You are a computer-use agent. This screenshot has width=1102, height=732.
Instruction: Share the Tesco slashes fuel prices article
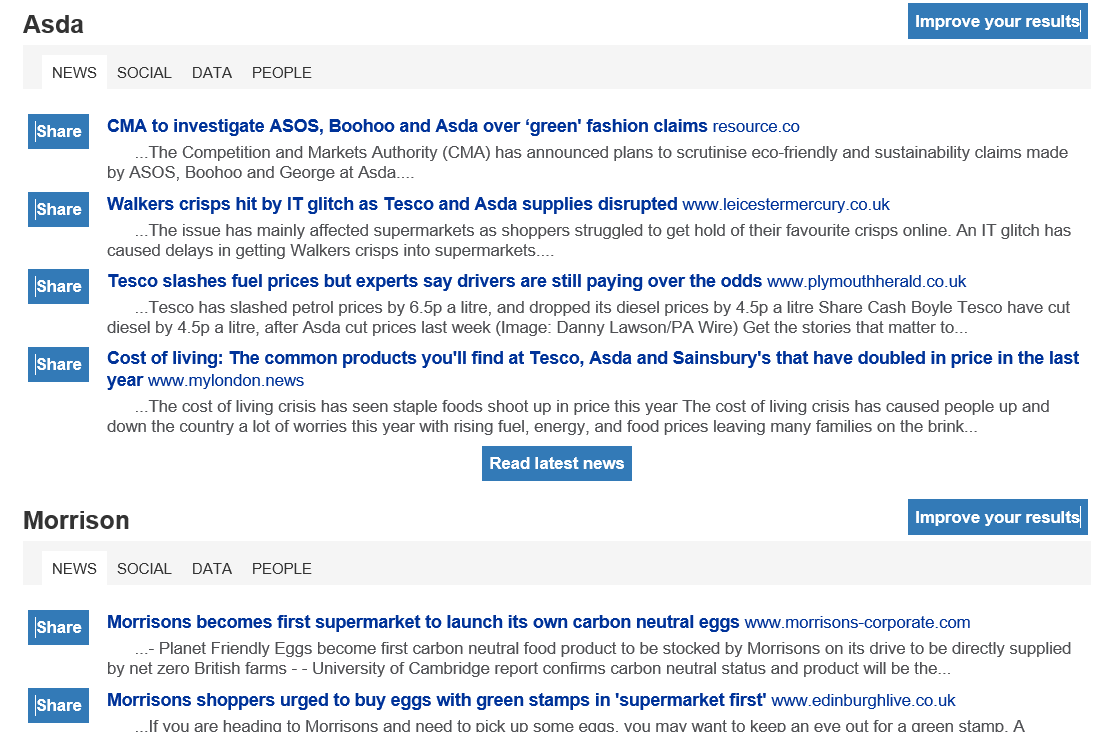coord(58,287)
